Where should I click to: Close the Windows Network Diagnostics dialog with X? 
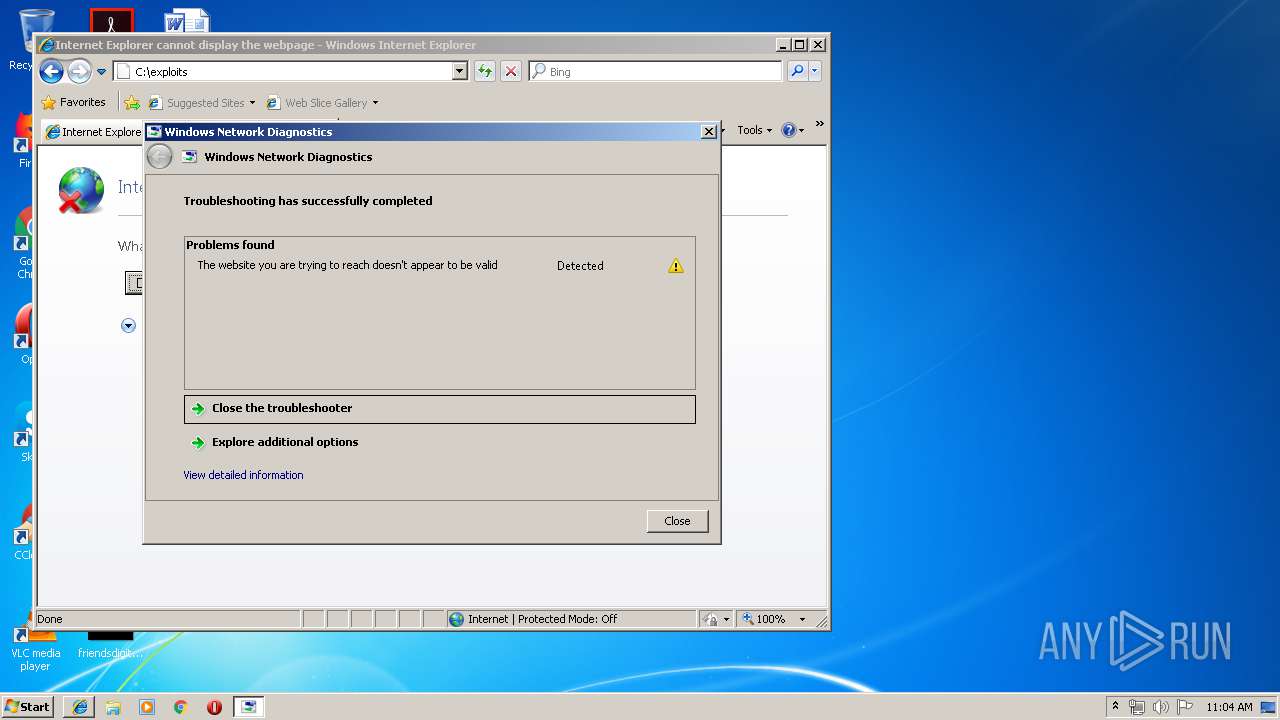708,132
